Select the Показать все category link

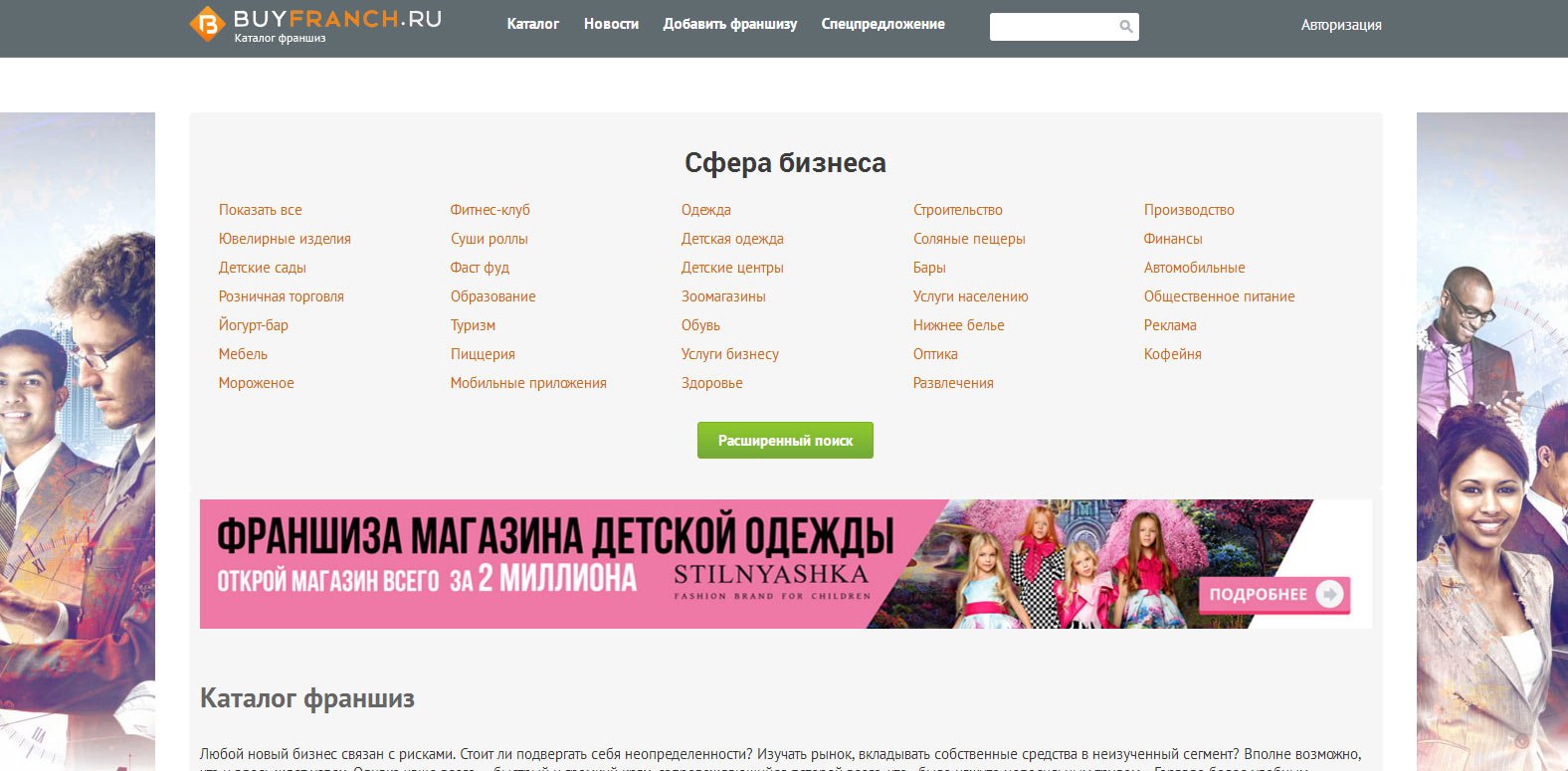[261, 210]
